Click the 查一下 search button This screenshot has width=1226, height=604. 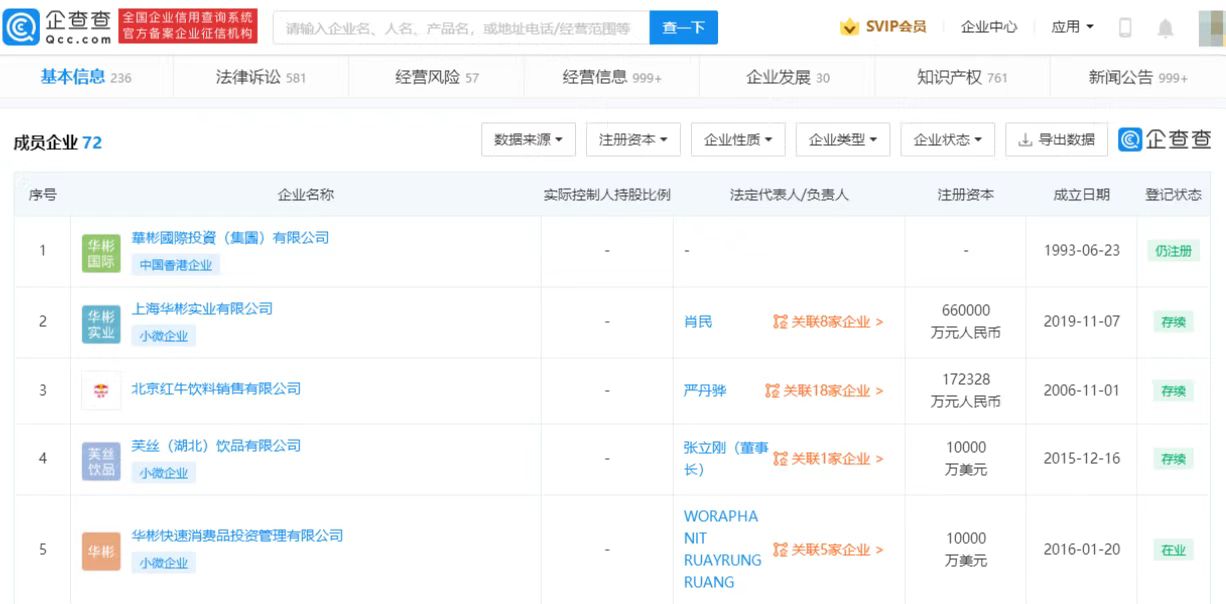tap(684, 27)
